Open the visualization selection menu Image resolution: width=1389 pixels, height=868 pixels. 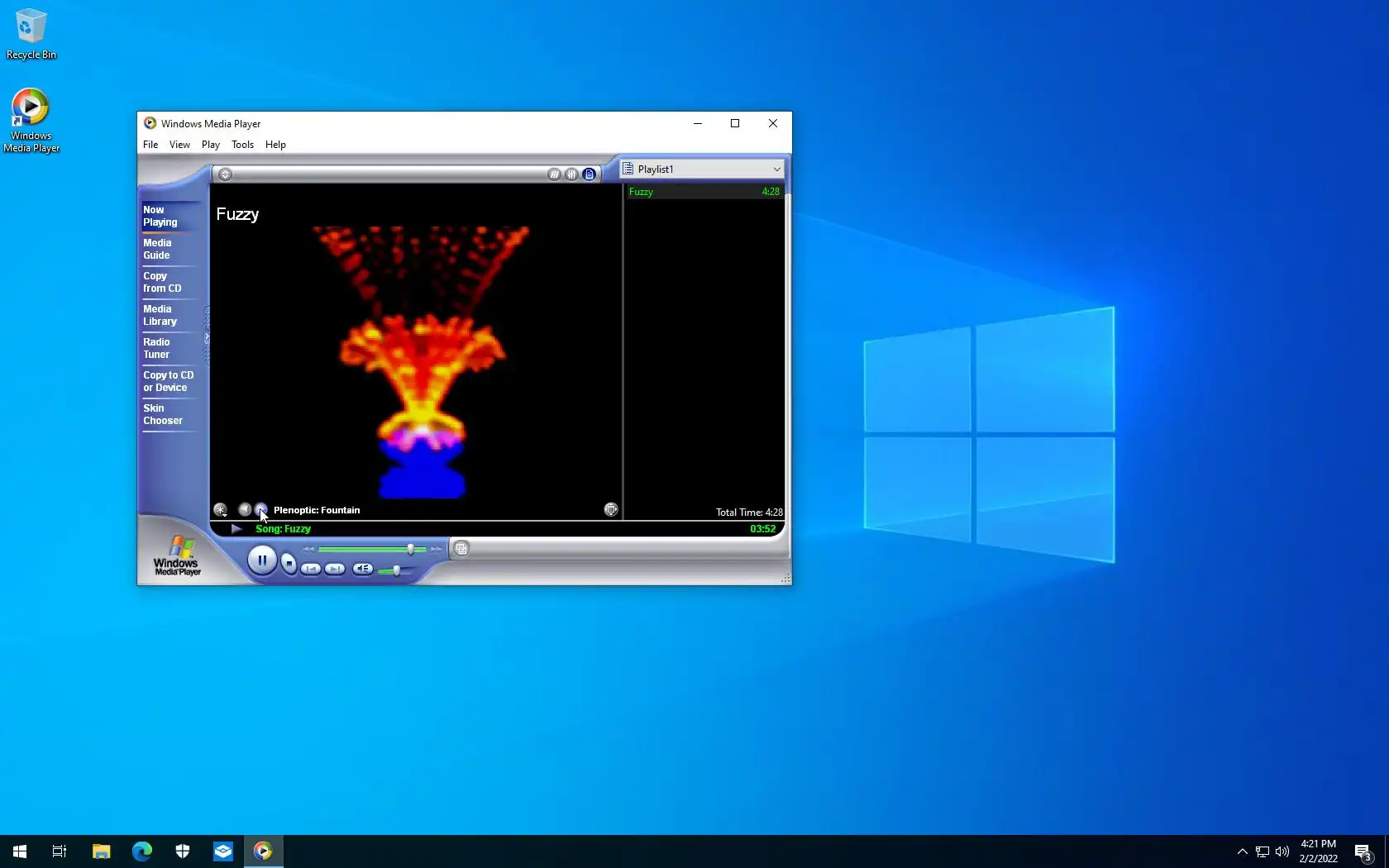click(220, 510)
